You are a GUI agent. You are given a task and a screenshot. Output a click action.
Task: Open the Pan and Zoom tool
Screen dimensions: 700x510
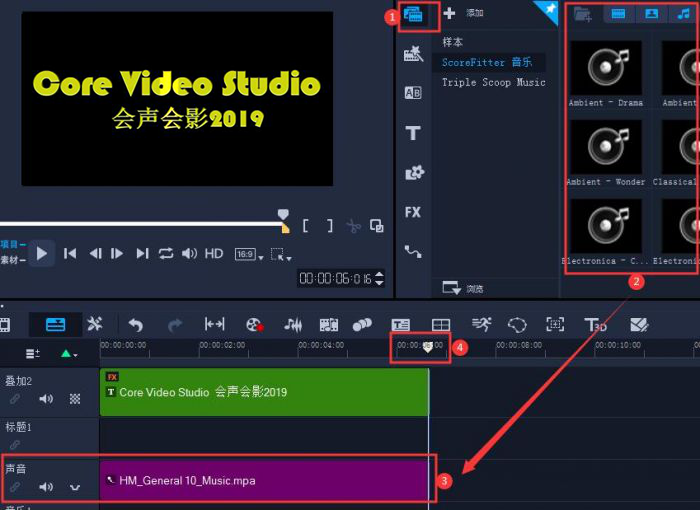click(x=555, y=324)
